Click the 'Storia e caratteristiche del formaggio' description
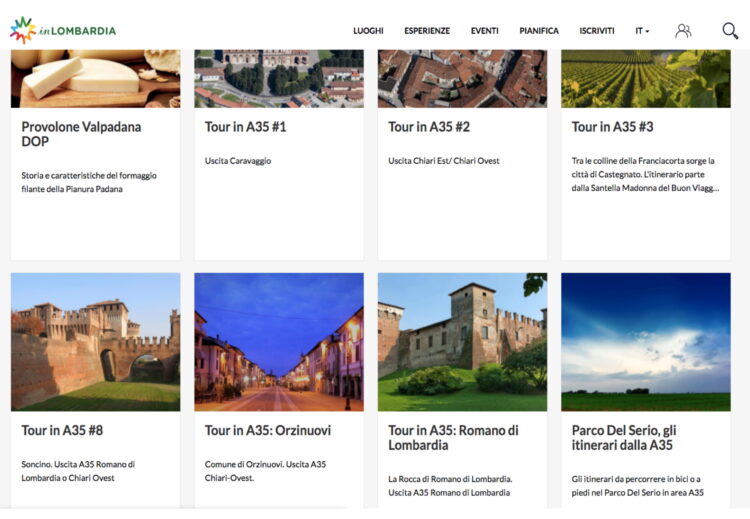This screenshot has height=519, width=750. click(x=89, y=182)
